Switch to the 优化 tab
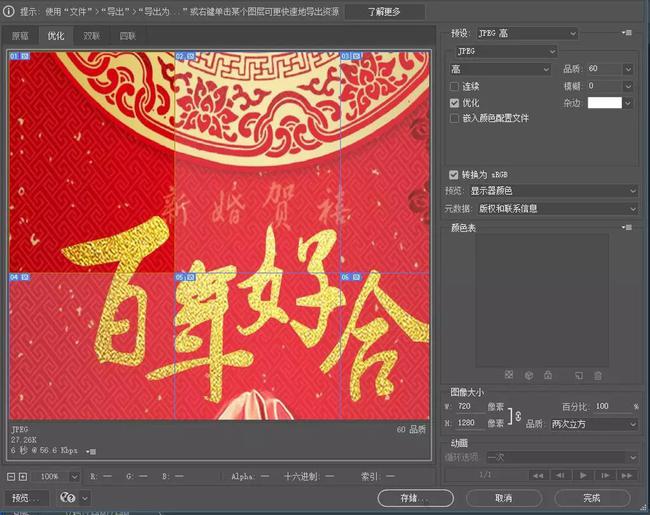Image resolution: width=650 pixels, height=515 pixels. [x=56, y=36]
